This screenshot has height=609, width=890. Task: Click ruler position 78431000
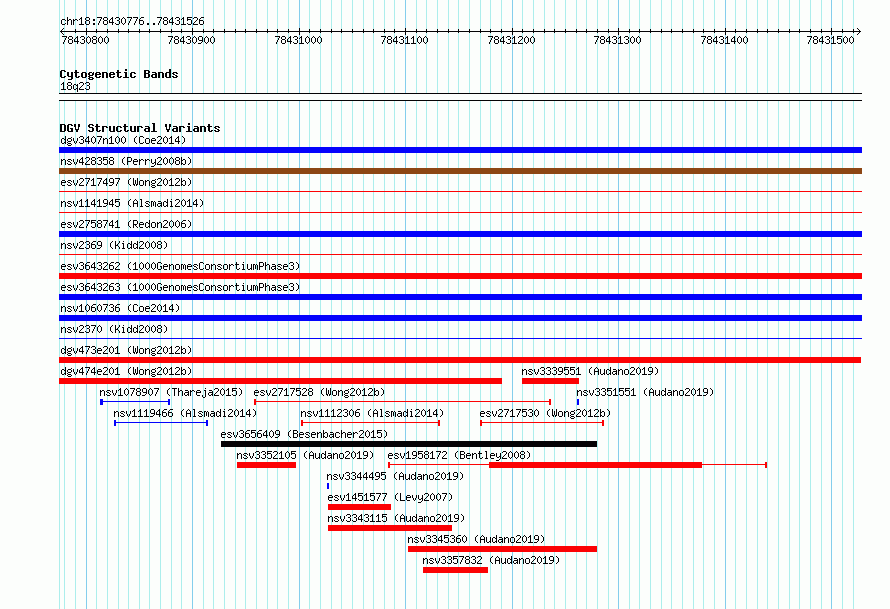coord(298,40)
